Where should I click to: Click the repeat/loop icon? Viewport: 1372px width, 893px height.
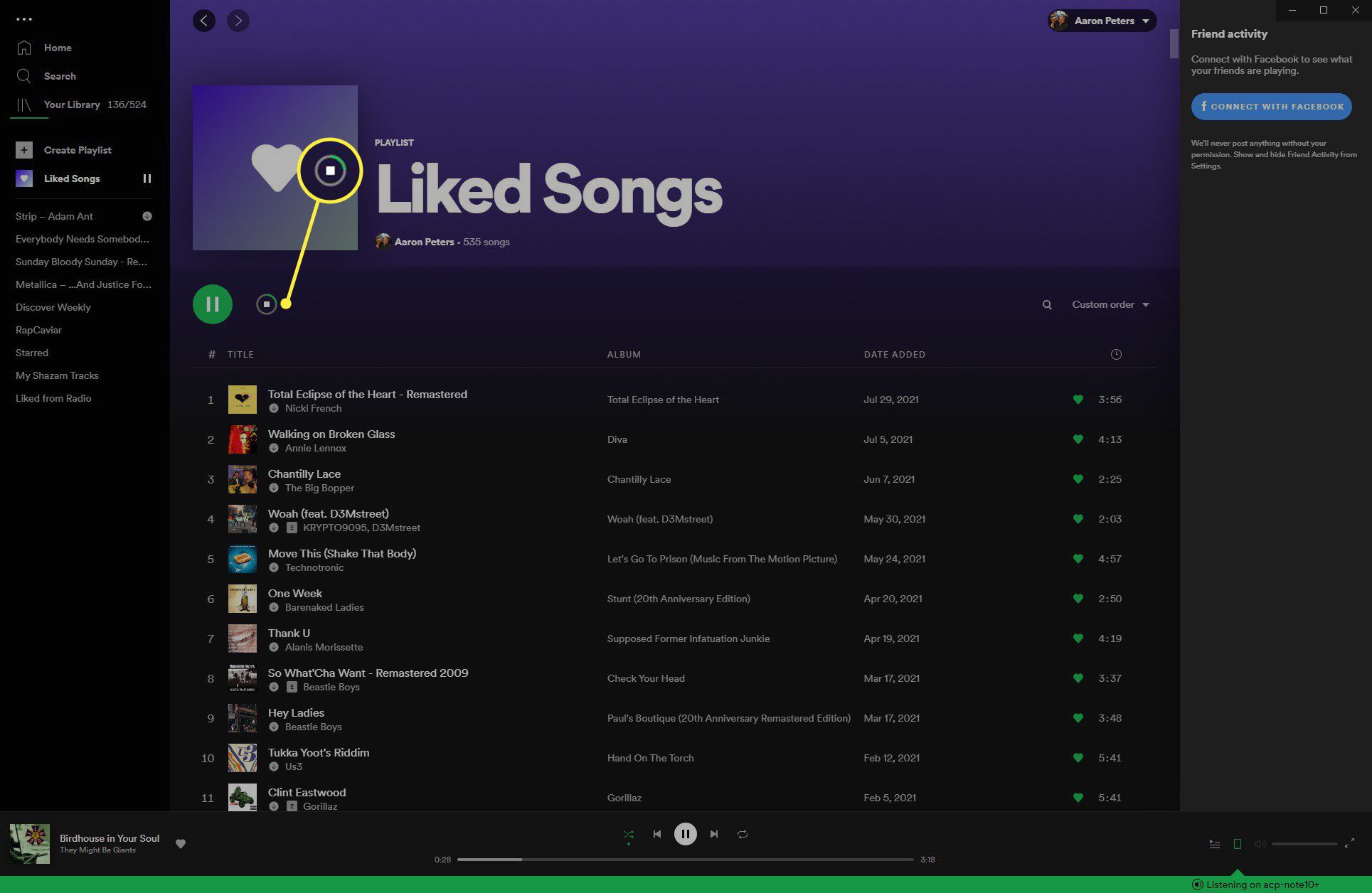tap(743, 834)
